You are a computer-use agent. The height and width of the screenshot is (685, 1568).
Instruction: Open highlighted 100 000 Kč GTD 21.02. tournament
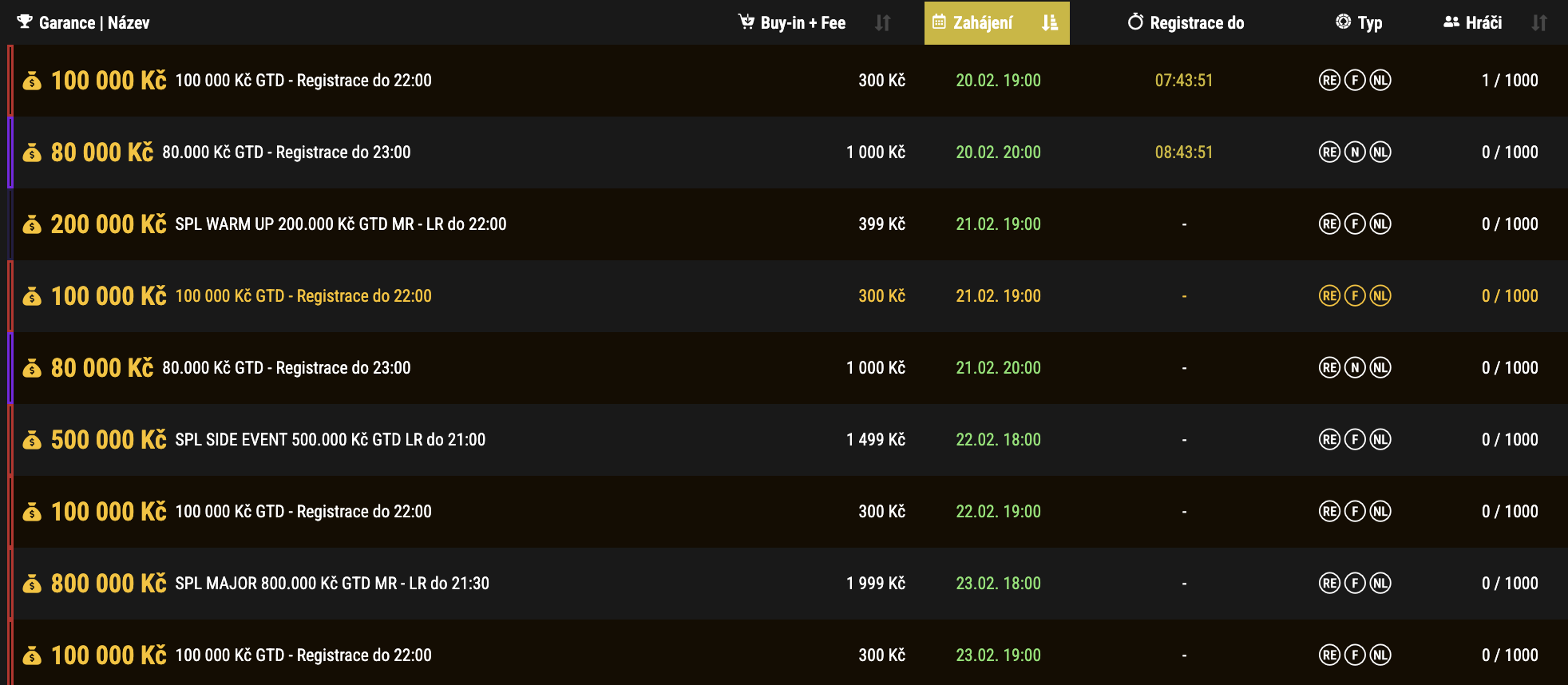pos(303,296)
